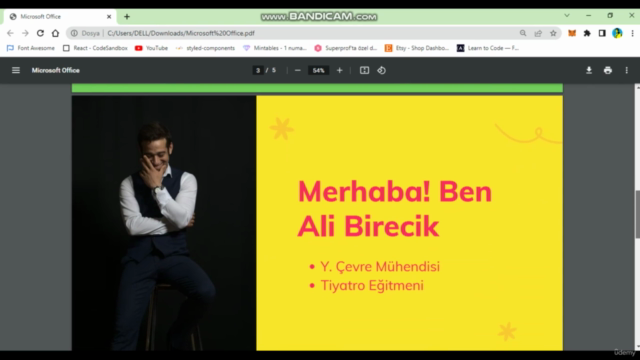Expand the tab search dropdown arrow
This screenshot has width=640, height=360.
tap(567, 16)
